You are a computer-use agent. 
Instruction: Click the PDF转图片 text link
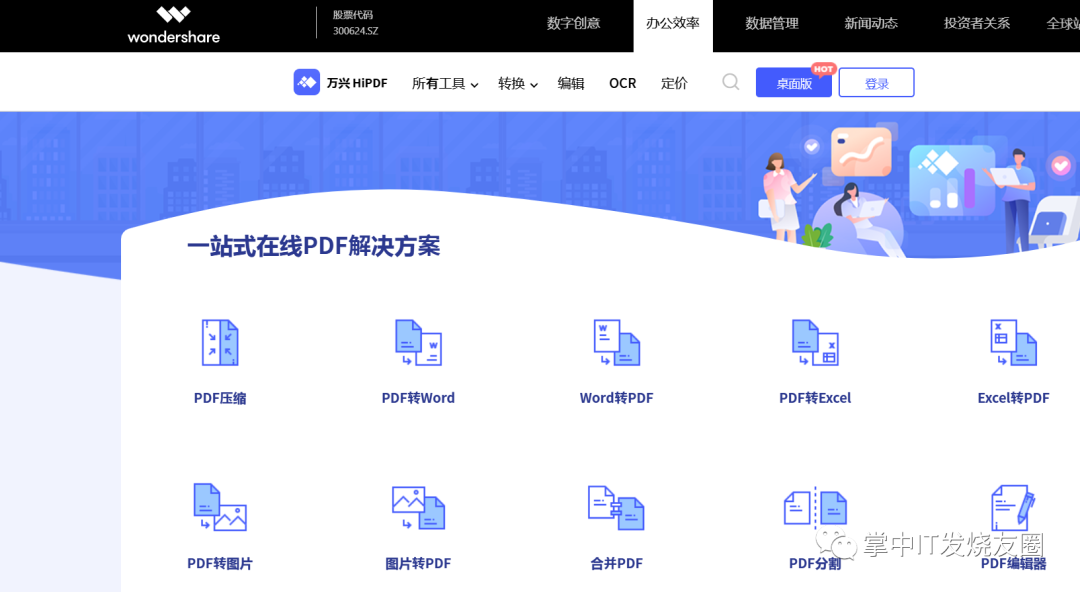(220, 564)
